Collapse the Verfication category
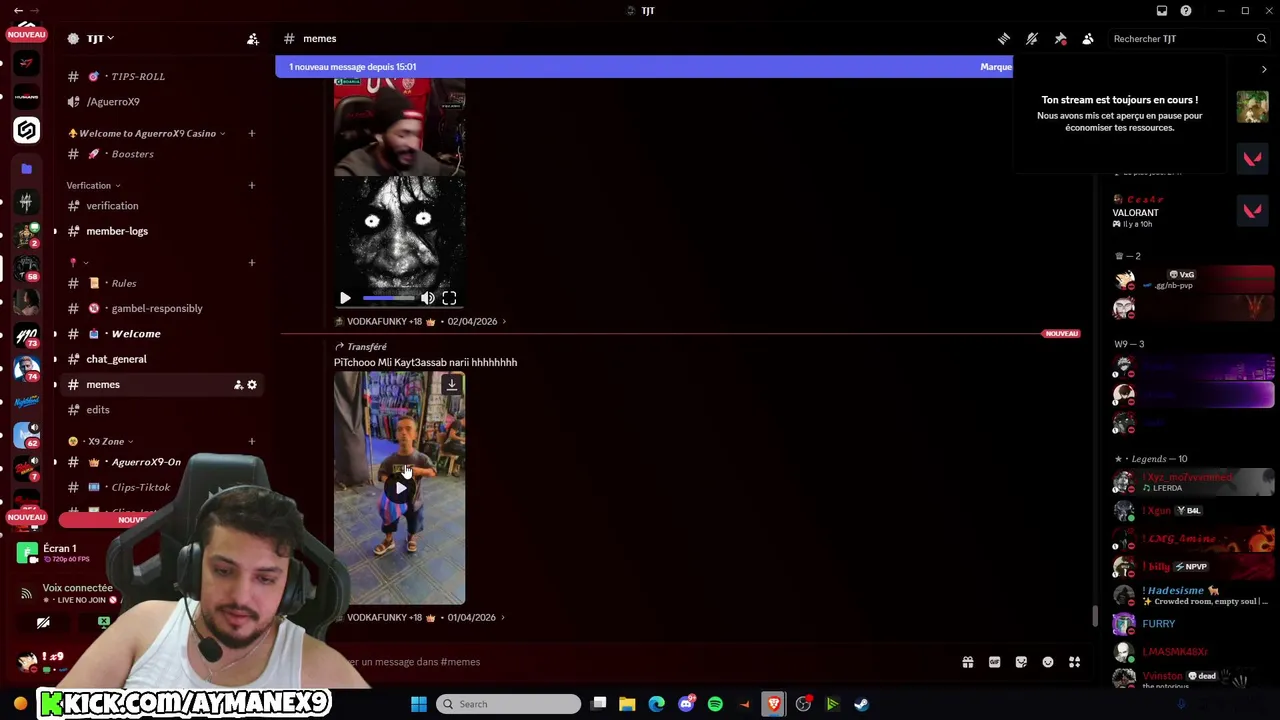 (93, 185)
